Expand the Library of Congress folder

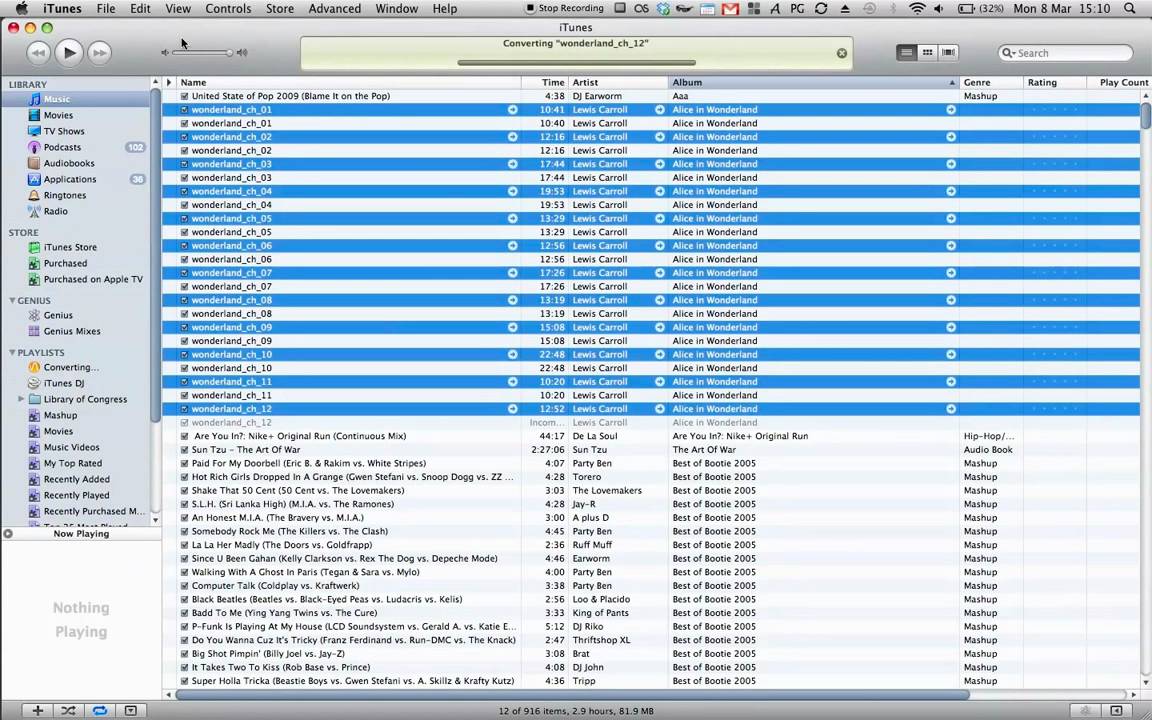point(21,399)
